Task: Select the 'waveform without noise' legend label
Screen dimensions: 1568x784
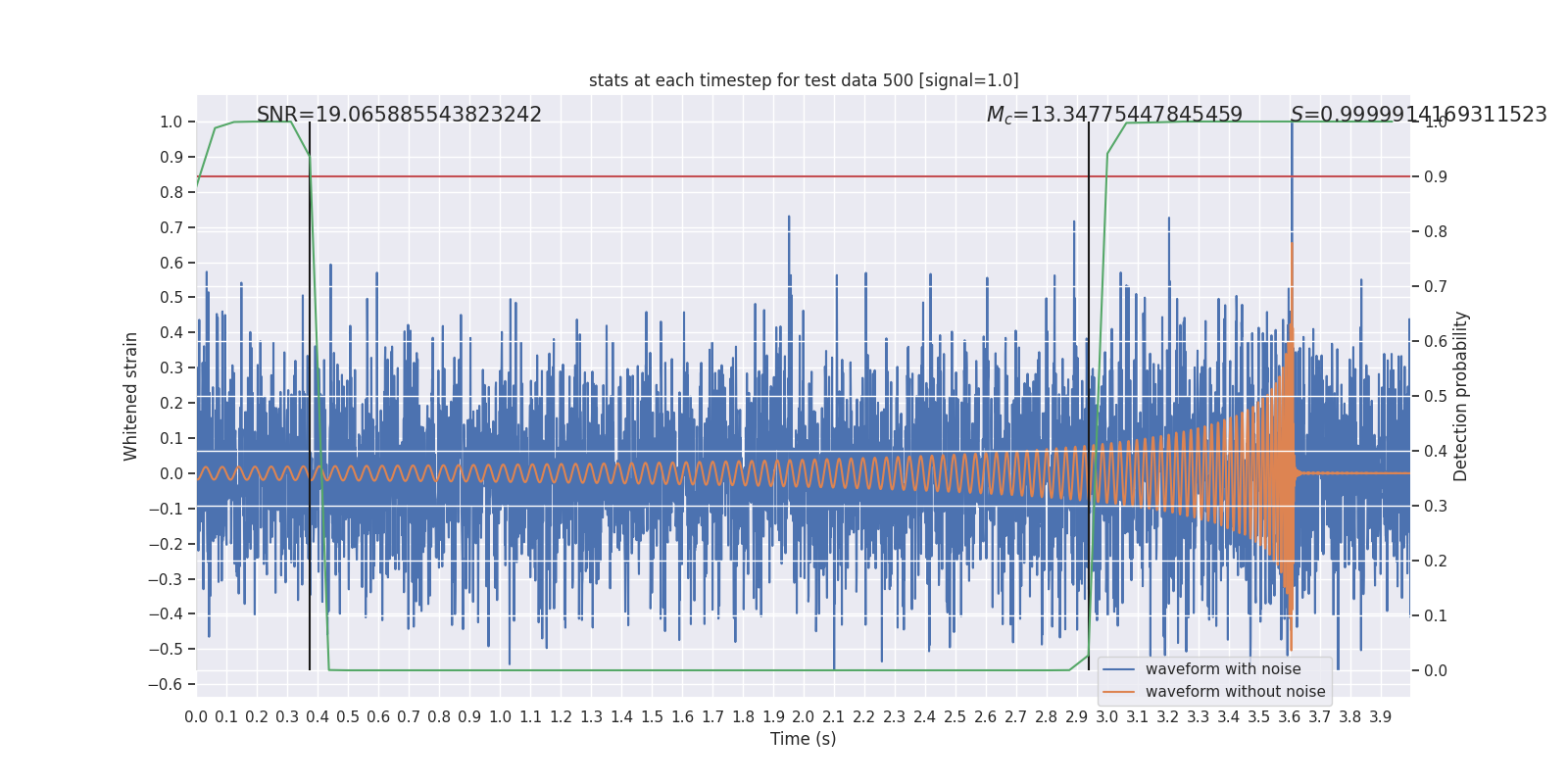Action: point(1235,692)
